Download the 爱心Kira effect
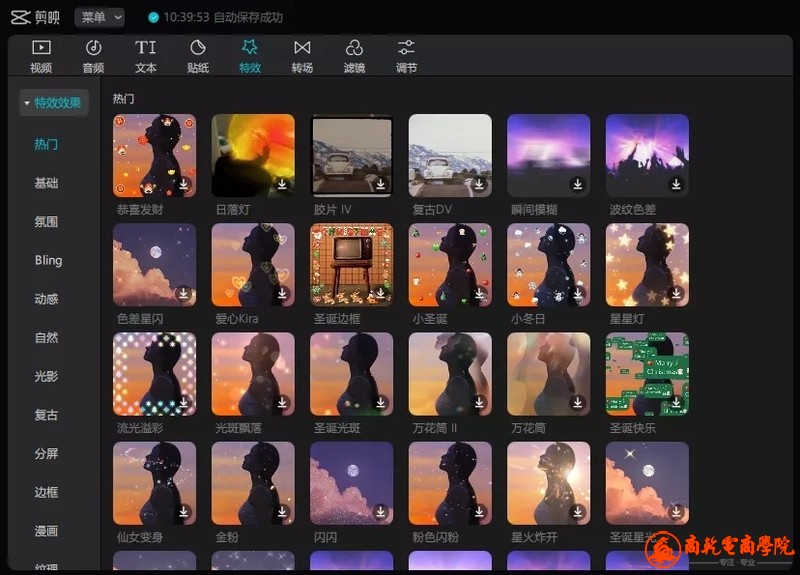800x575 pixels. point(282,293)
